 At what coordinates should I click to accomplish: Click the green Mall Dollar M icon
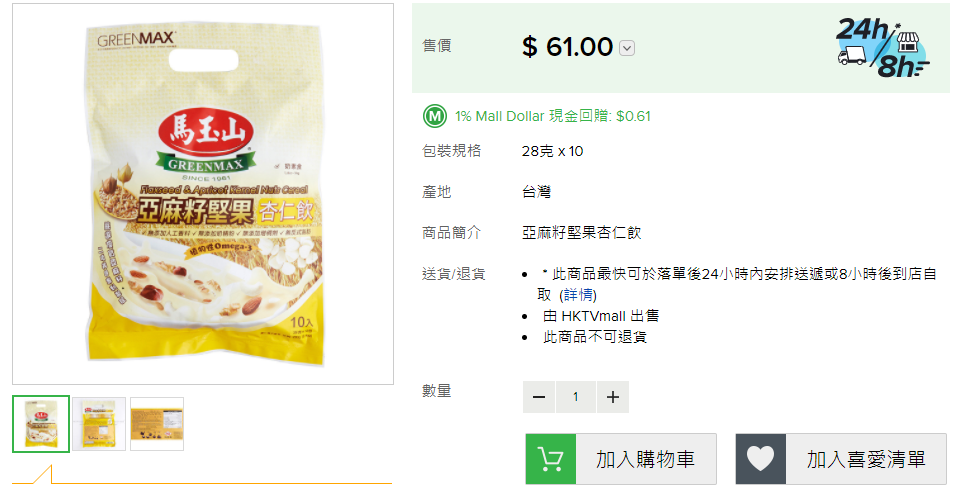[435, 115]
